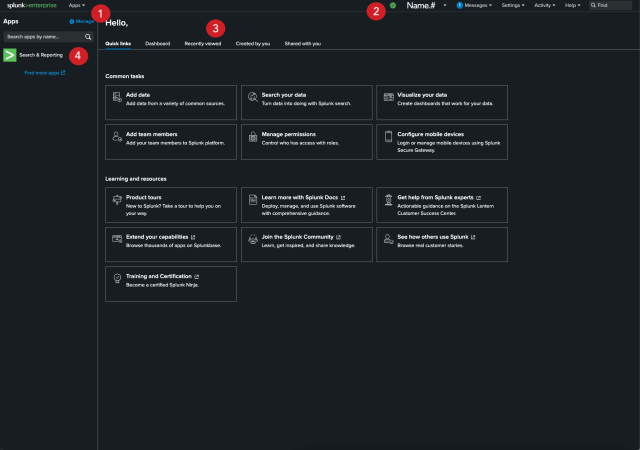Open the Messages dropdown

click(474, 5)
